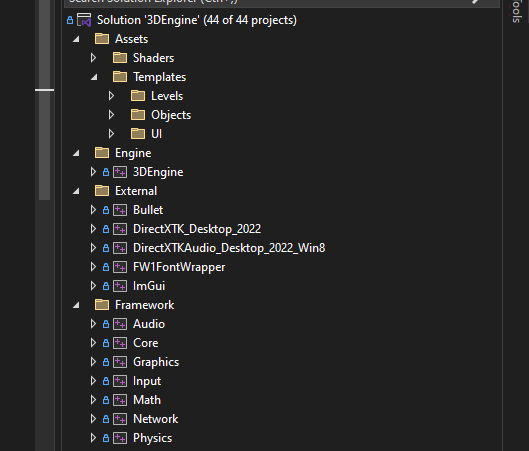Click the Levels folder icon
This screenshot has height=451, width=529.
[138, 96]
